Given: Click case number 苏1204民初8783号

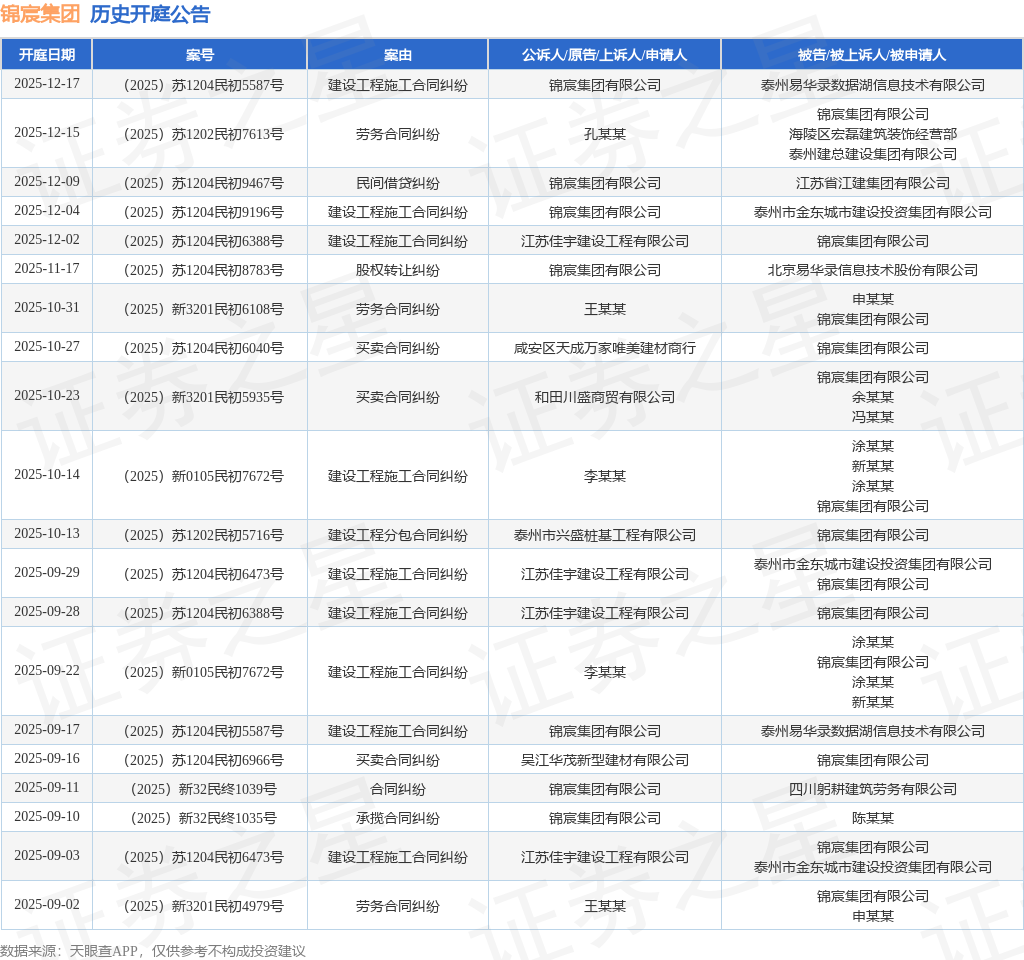Looking at the screenshot, I should click(x=204, y=270).
